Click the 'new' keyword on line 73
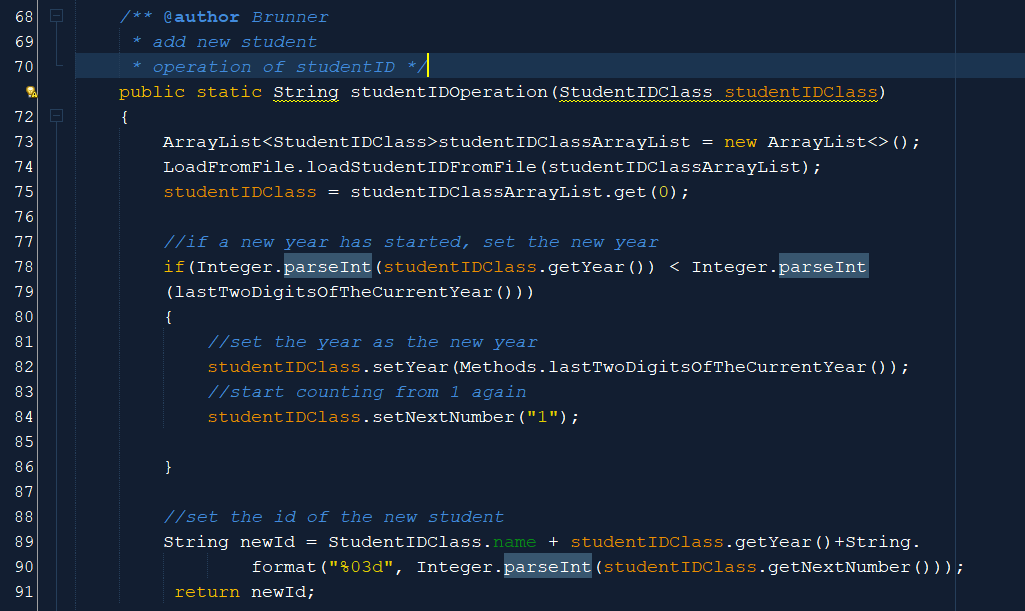 (740, 142)
